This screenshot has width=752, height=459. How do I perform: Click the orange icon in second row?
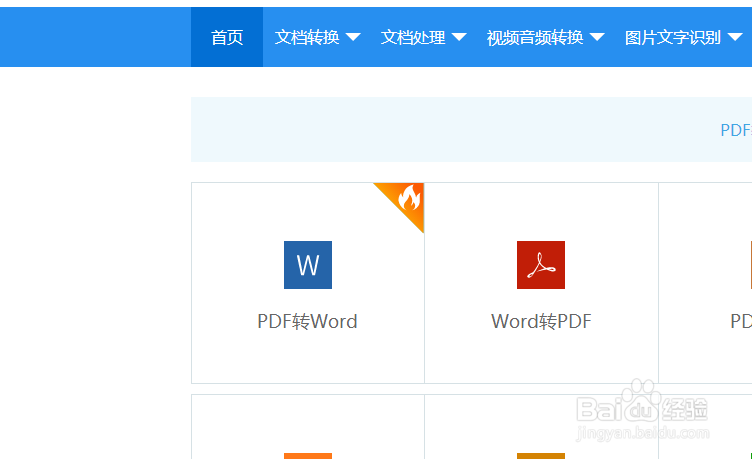coord(308,456)
